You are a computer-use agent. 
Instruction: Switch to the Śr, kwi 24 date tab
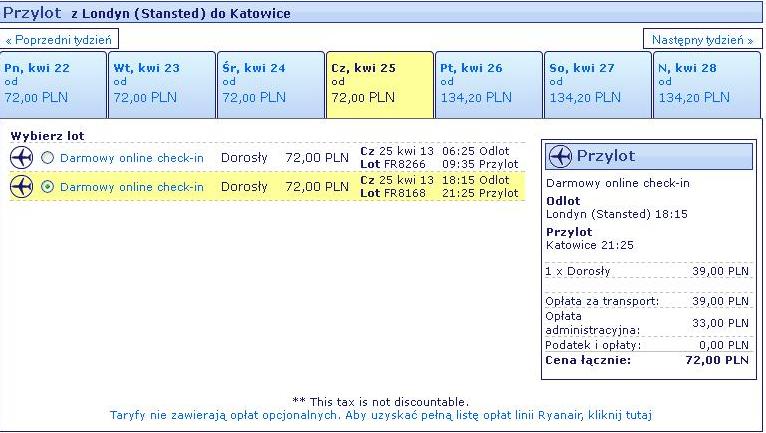click(x=271, y=85)
